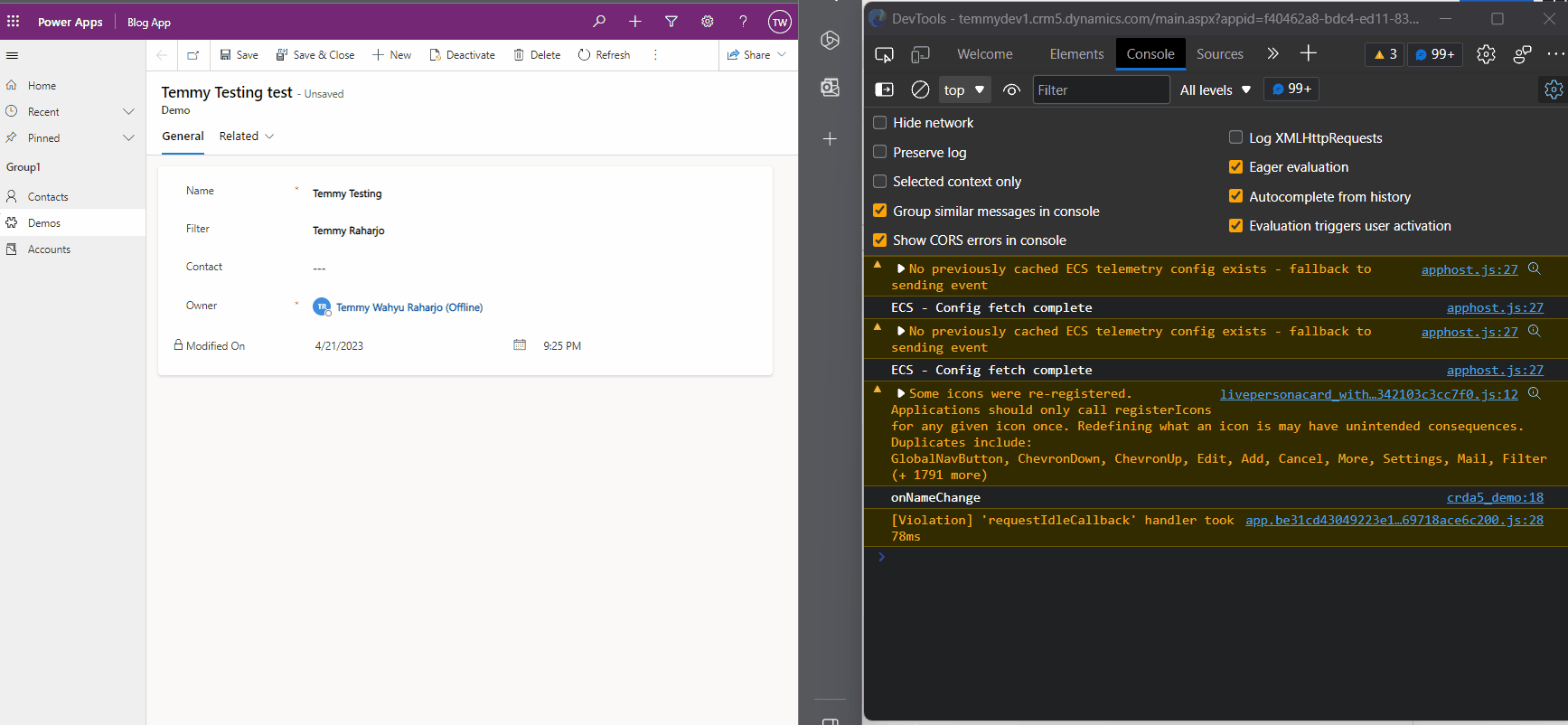Open the Modified On calendar date picker
The image size is (1568, 725).
520,345
